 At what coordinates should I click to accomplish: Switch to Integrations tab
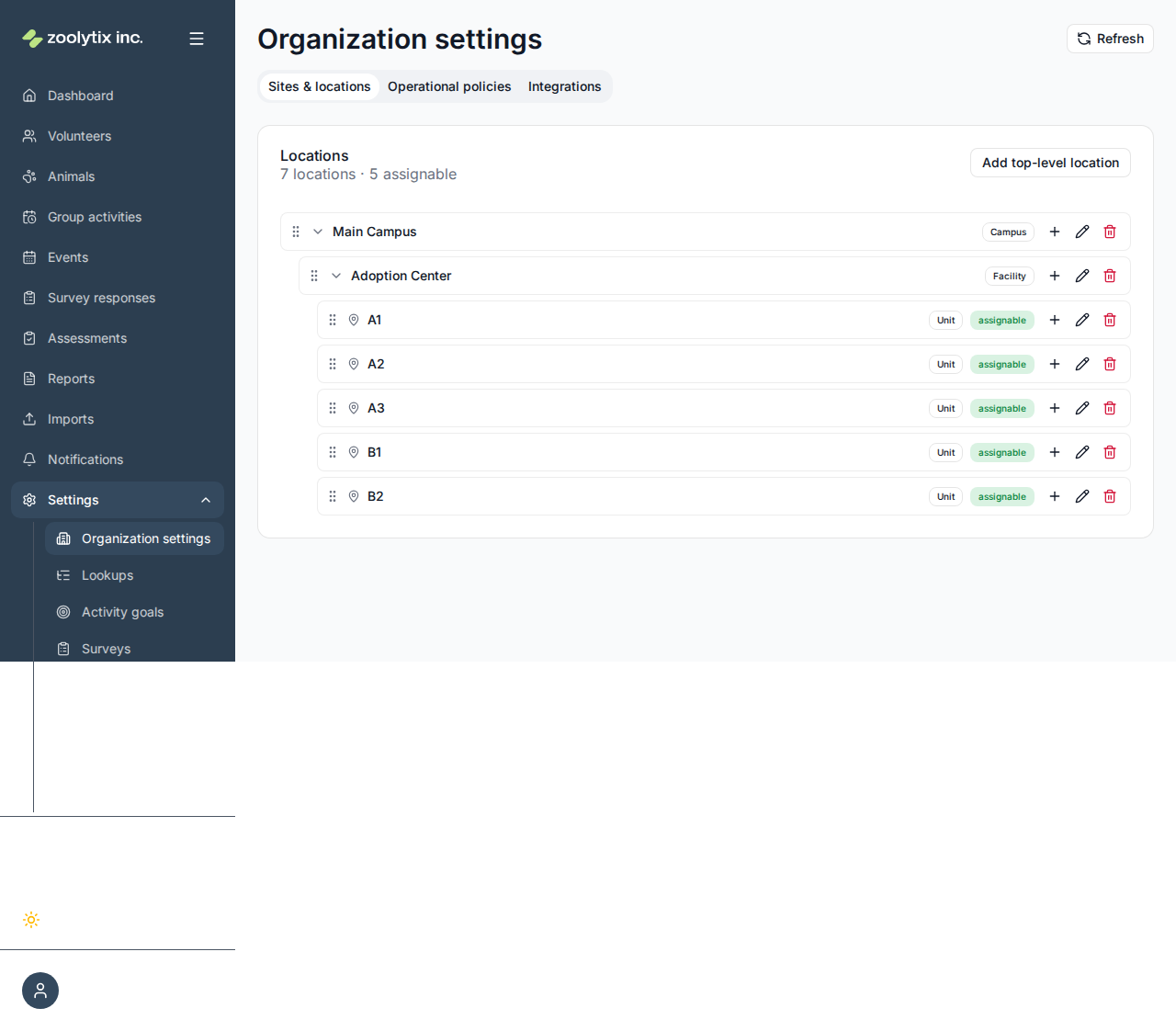[x=564, y=86]
